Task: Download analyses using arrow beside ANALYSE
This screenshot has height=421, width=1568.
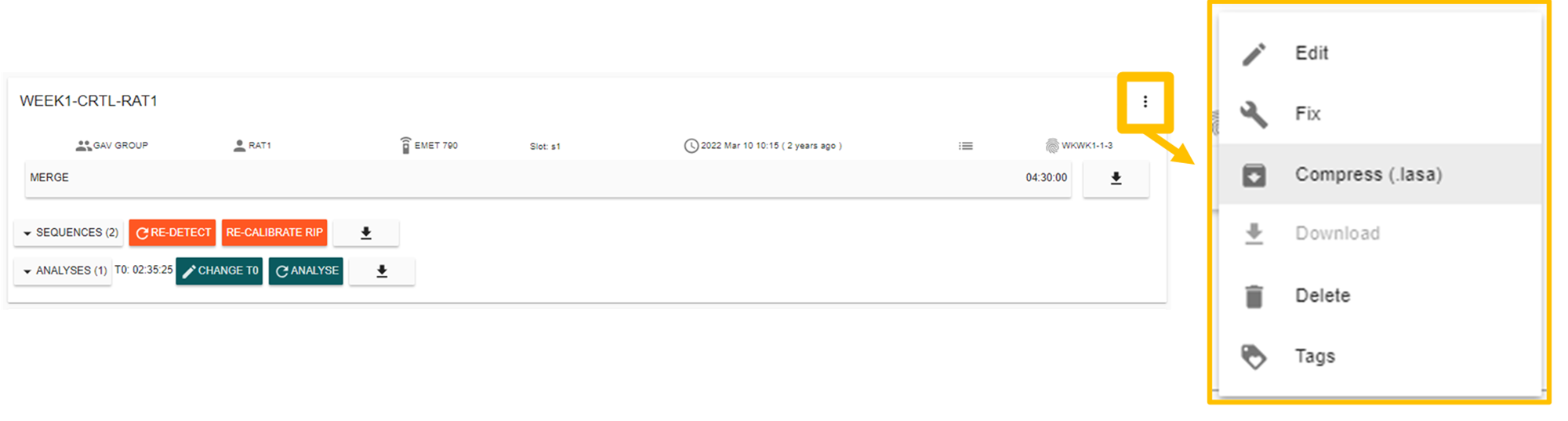Action: [382, 271]
